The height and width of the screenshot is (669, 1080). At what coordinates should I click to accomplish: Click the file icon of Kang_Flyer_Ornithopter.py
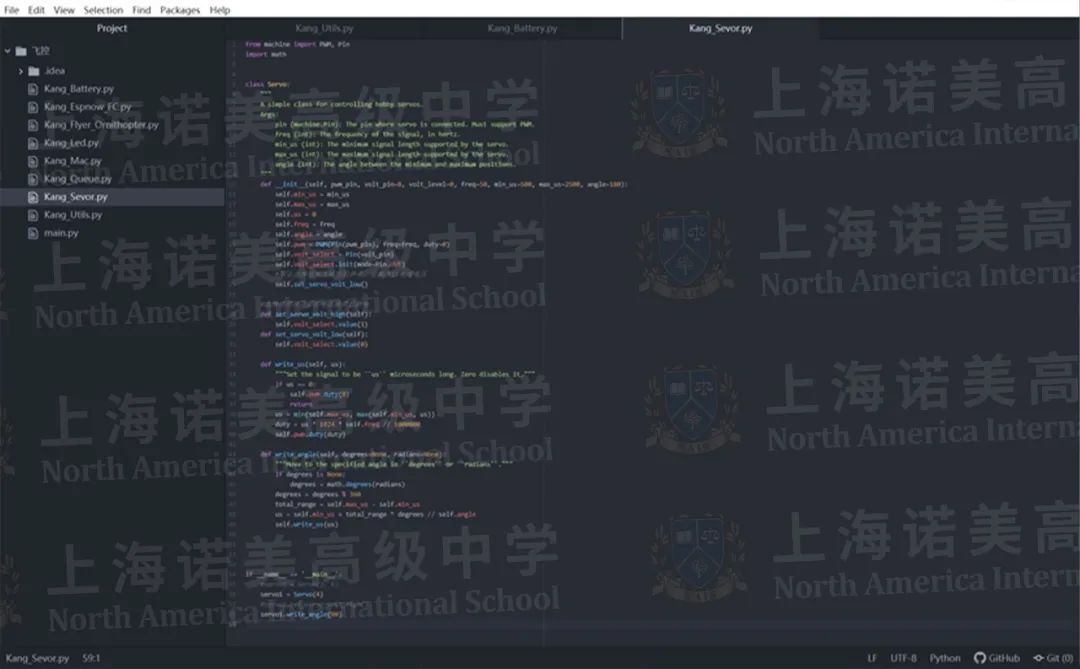(x=32, y=125)
